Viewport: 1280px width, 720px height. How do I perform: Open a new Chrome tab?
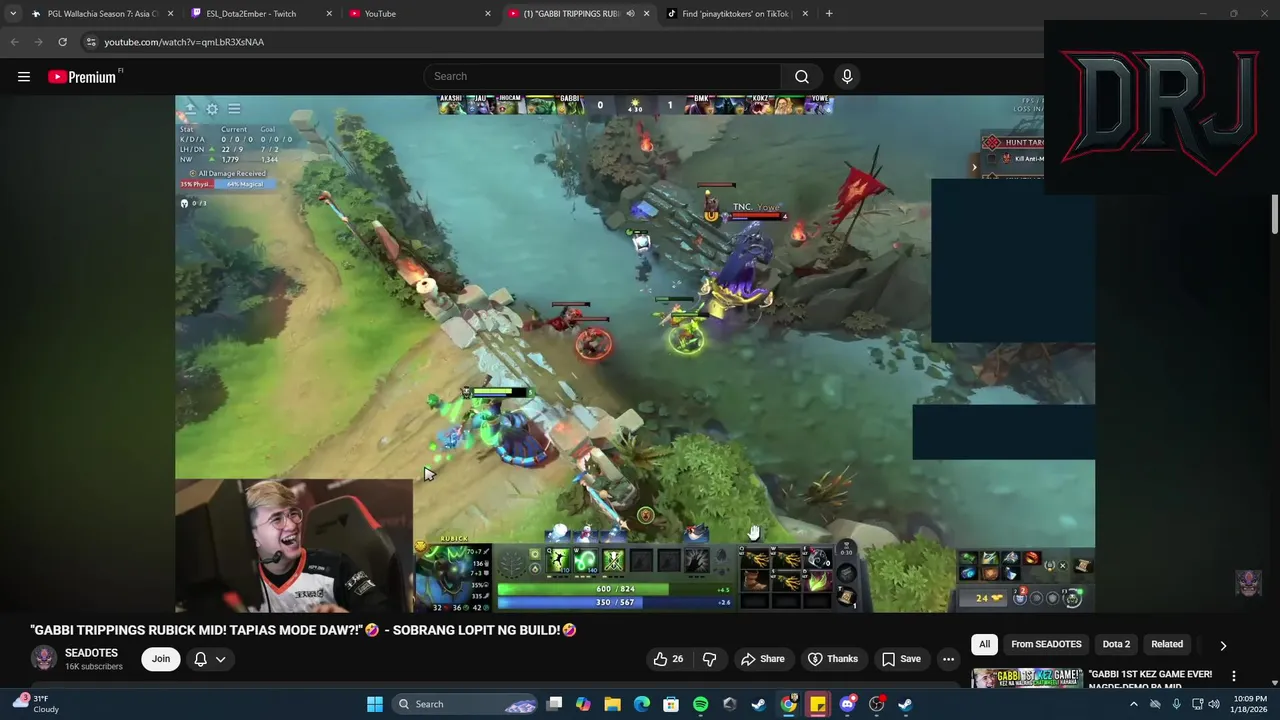coord(829,14)
